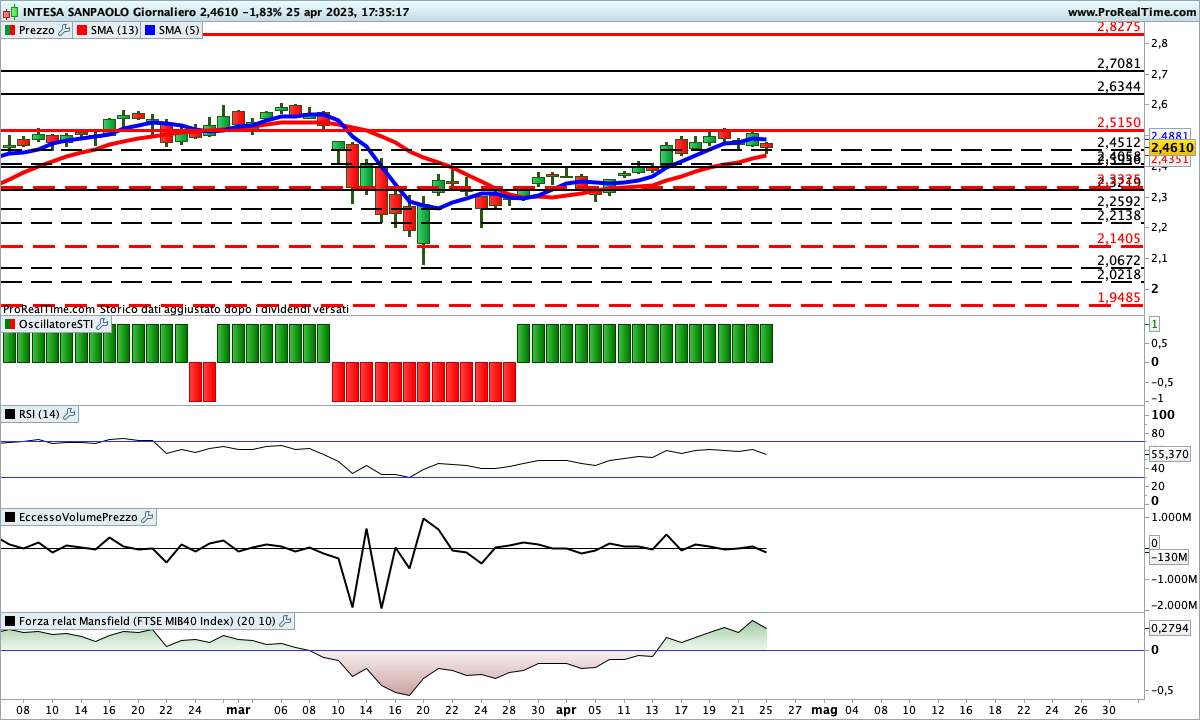
Task: Click the apr month label on the time axis
Action: click(x=567, y=709)
